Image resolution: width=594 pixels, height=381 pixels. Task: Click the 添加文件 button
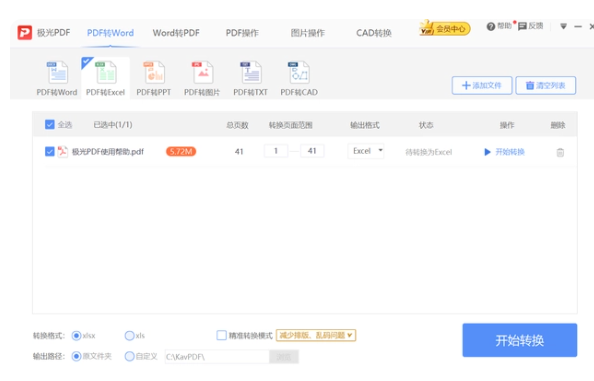pyautogui.click(x=482, y=85)
